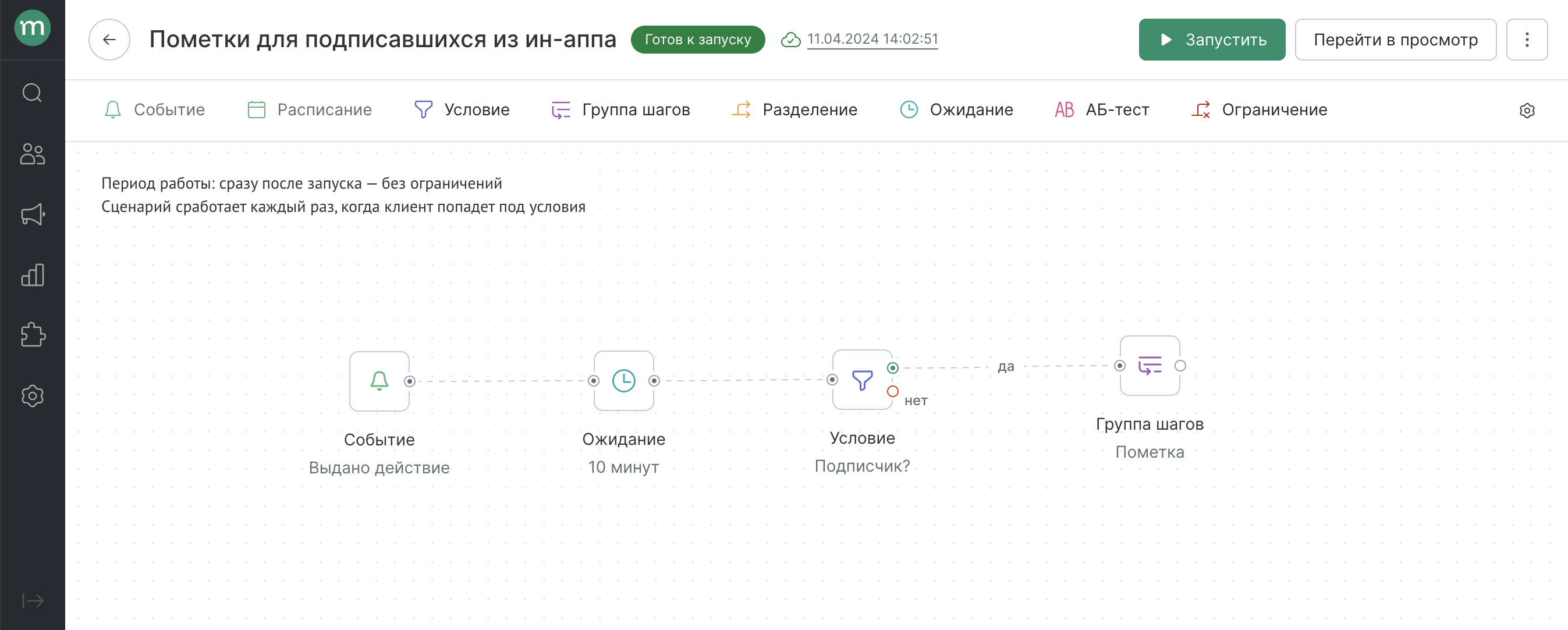This screenshot has height=630, width=1568.
Task: Select the Группа шагов node on canvas
Action: [1149, 365]
